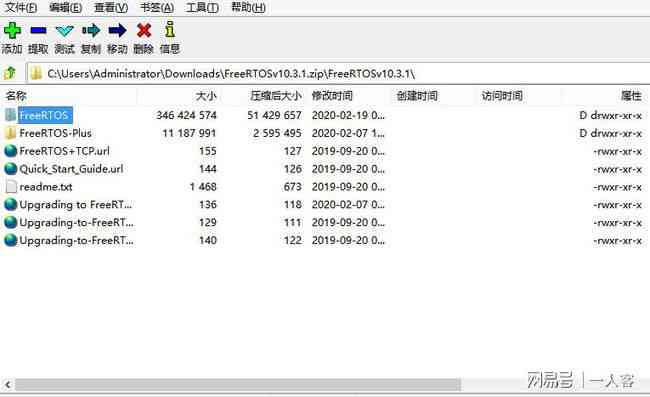This screenshot has height=397, width=650.
Task: Click the packed size '111'
Action: pos(293,223)
